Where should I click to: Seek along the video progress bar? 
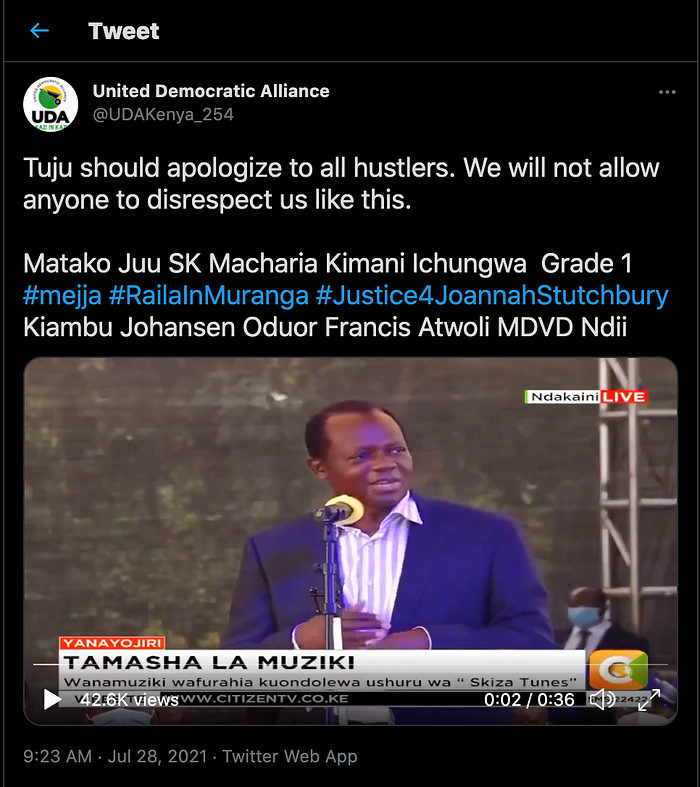350,665
